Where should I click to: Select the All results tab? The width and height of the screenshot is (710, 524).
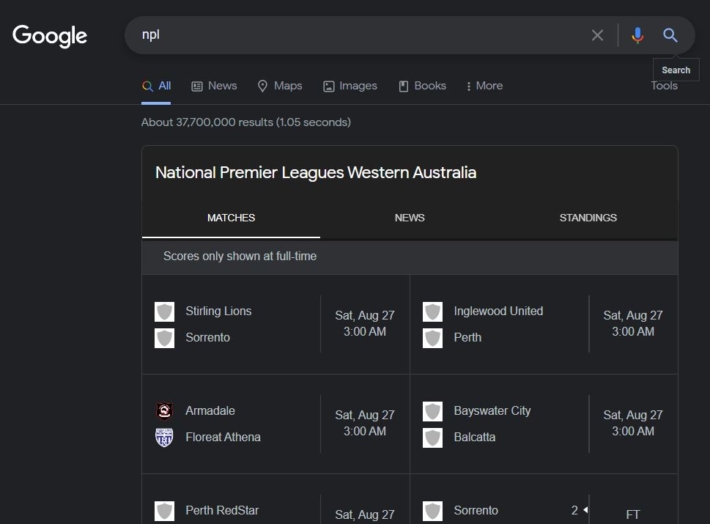pyautogui.click(x=156, y=86)
